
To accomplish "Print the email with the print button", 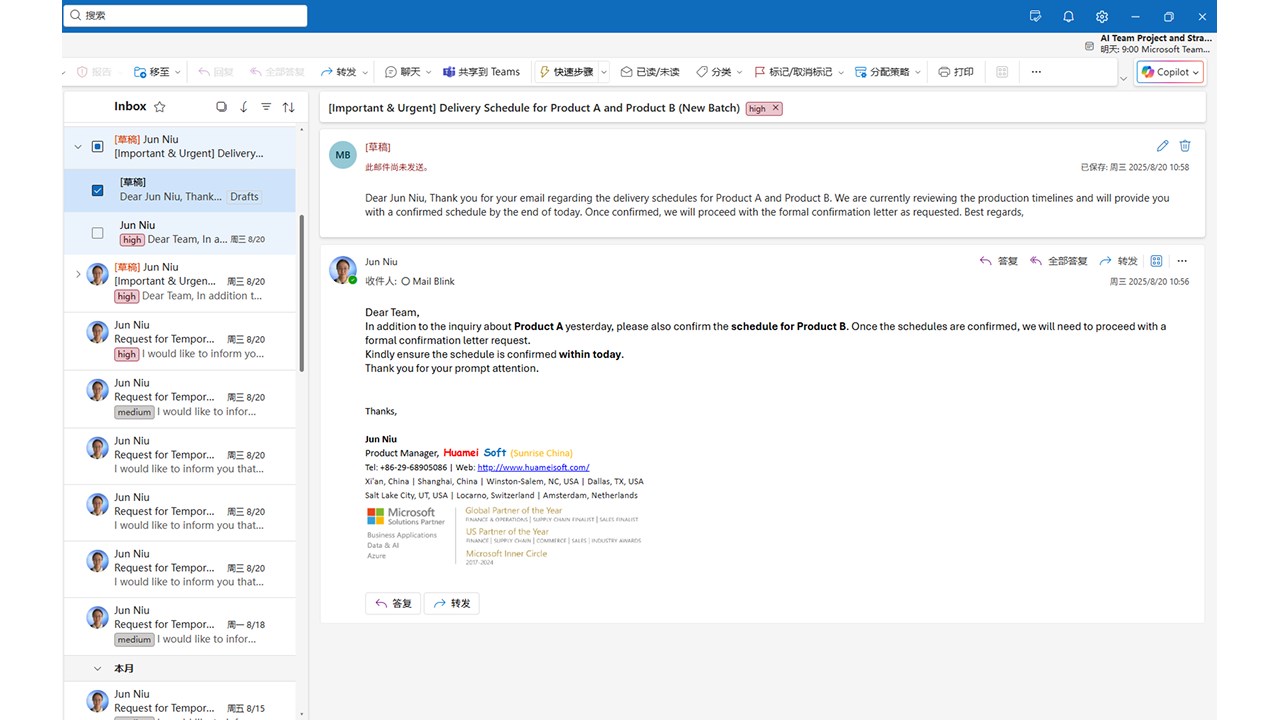I will [956, 72].
